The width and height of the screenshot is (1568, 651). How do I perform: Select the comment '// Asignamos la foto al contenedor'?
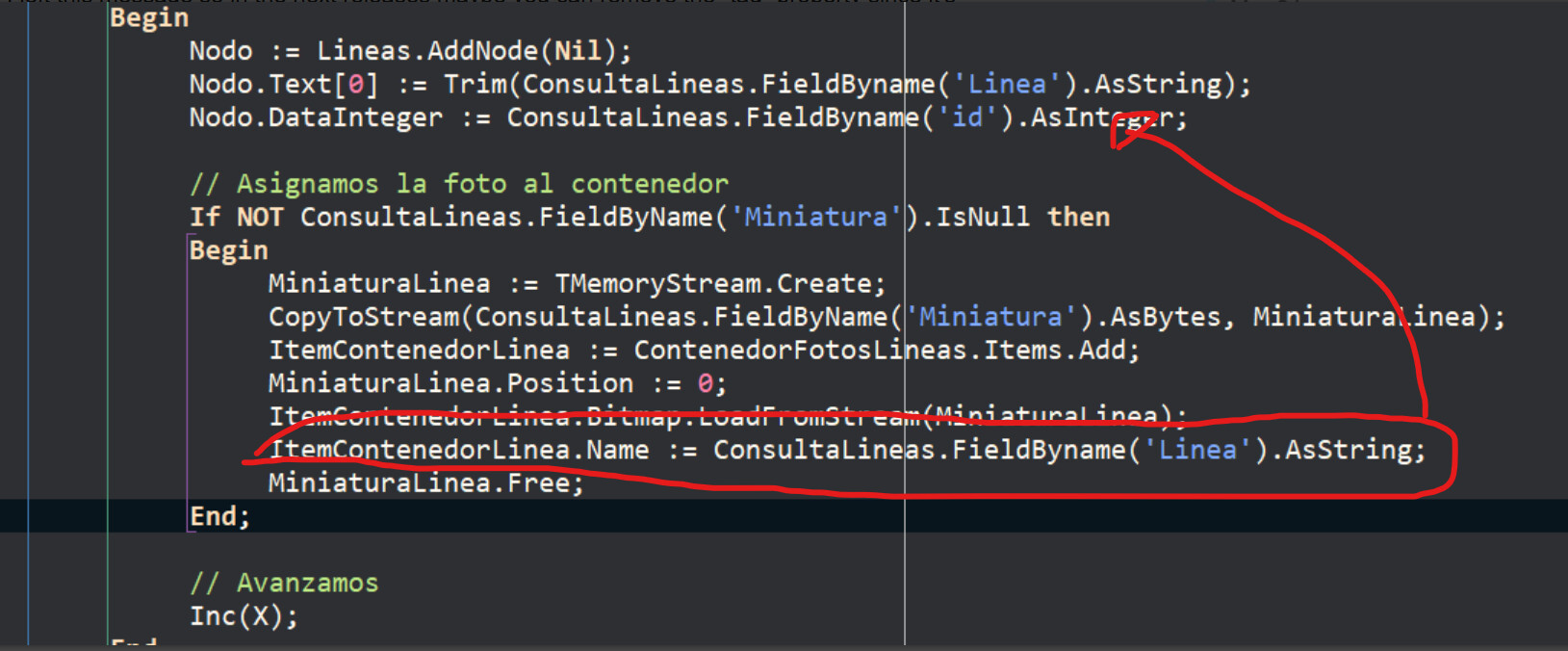click(x=459, y=184)
